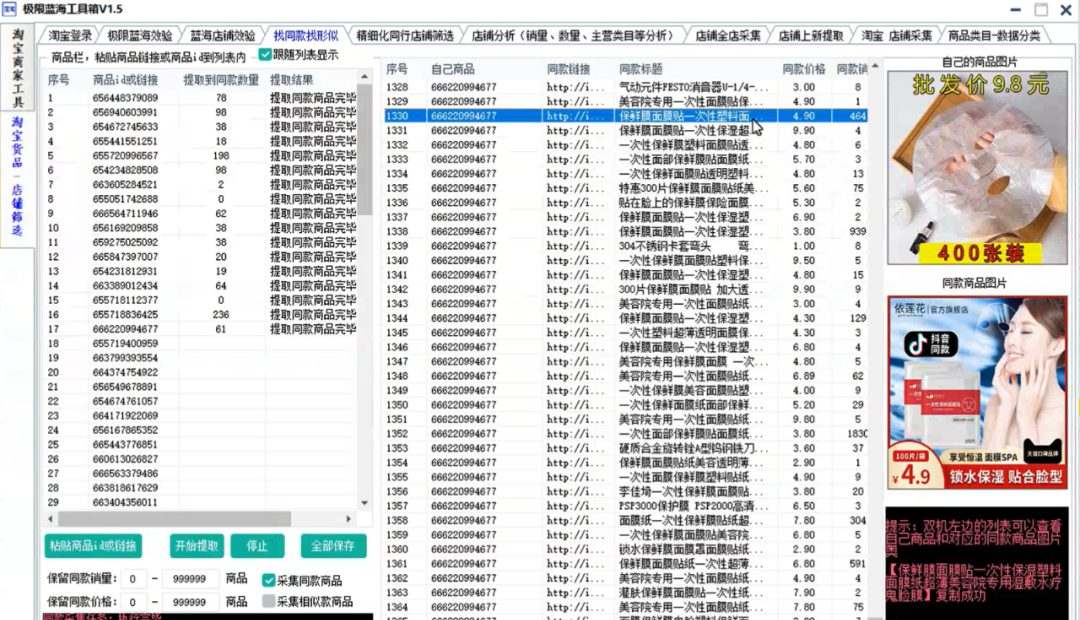Click the 保留同款销量 minimum value field

pos(133,580)
